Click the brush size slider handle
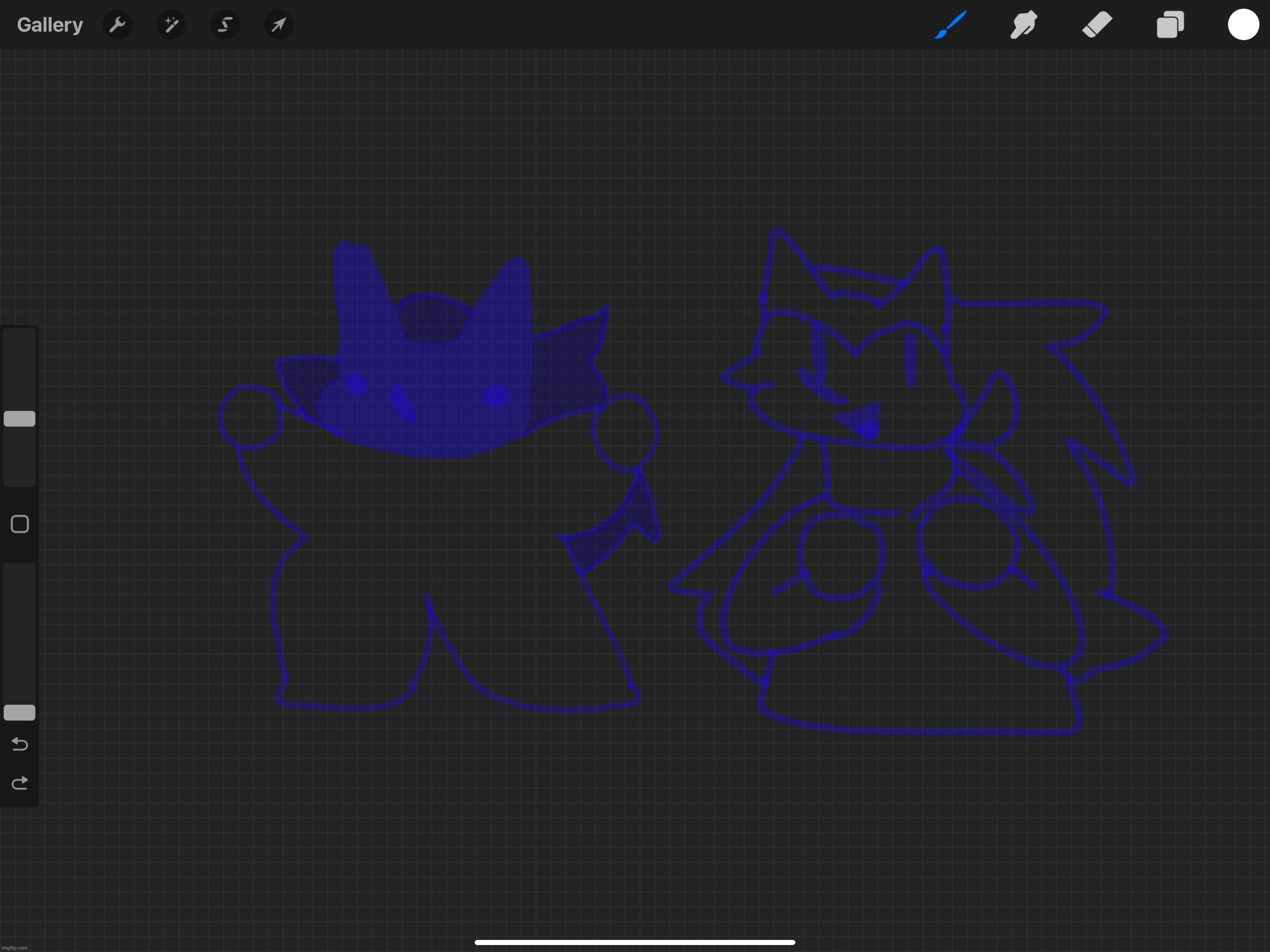The height and width of the screenshot is (952, 1270). coord(20,418)
